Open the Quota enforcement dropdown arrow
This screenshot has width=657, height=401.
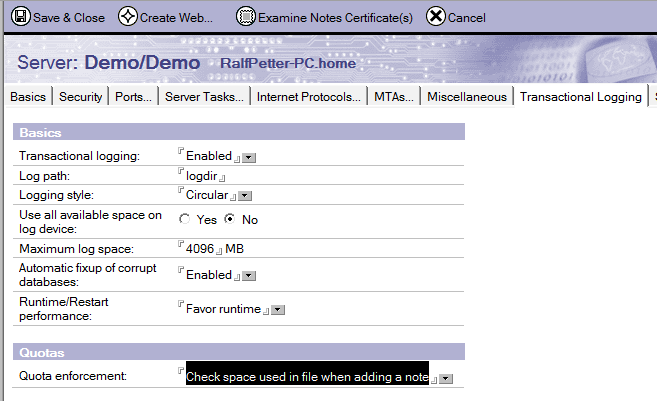[x=446, y=378]
